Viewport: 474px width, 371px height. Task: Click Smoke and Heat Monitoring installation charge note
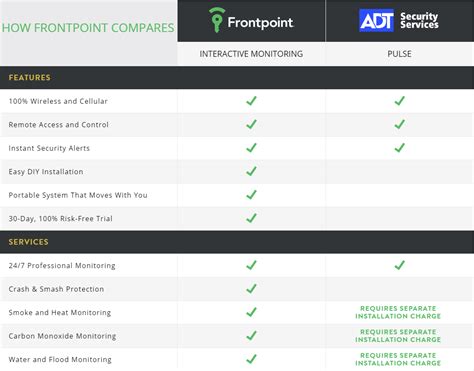pyautogui.click(x=398, y=312)
